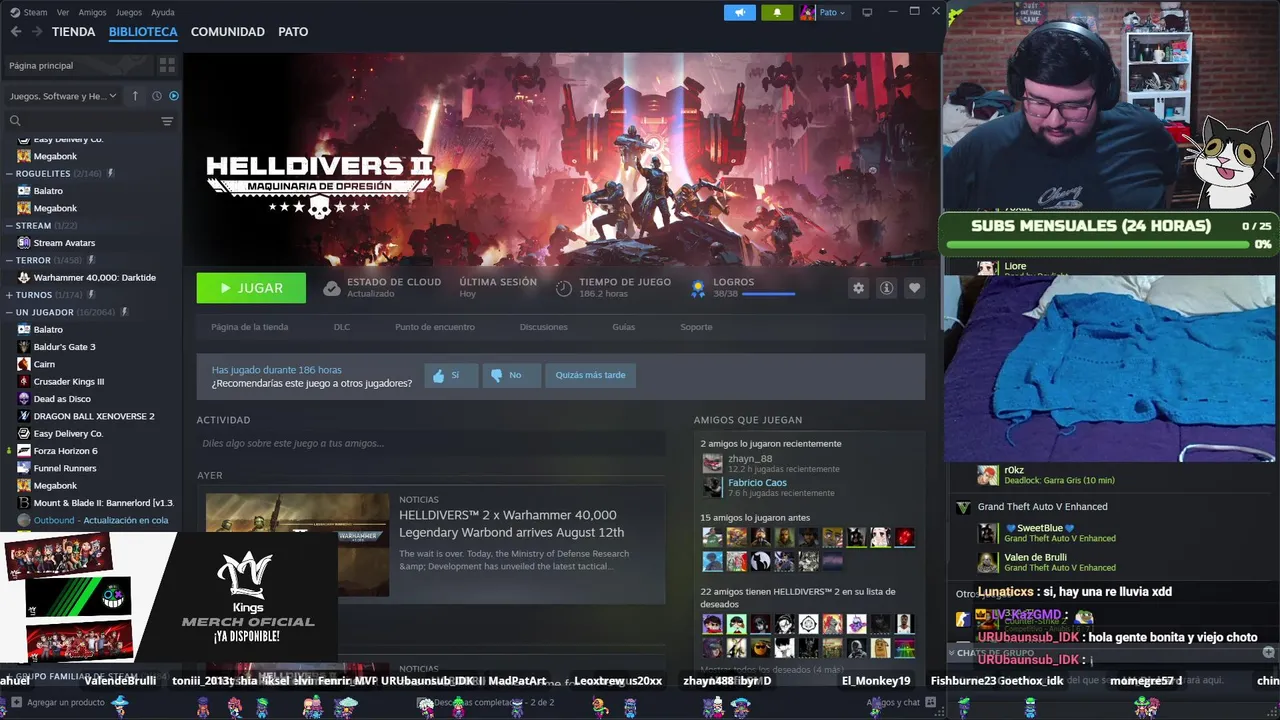Viewport: 1280px width, 720px height.
Task: Open the Ver menu
Action: click(x=63, y=12)
